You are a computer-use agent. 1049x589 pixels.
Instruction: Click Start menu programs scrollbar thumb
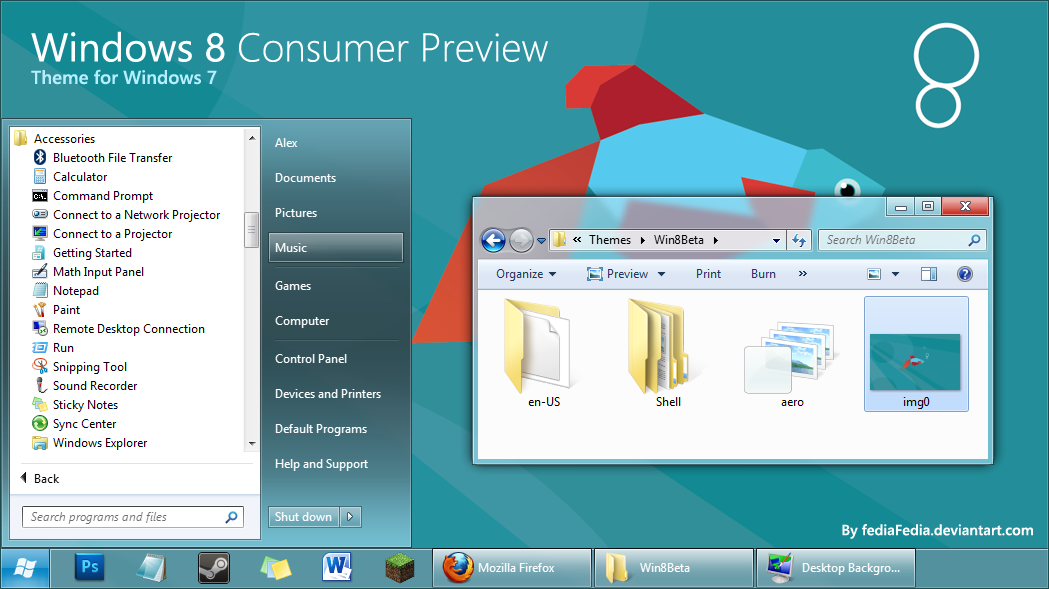click(x=252, y=230)
